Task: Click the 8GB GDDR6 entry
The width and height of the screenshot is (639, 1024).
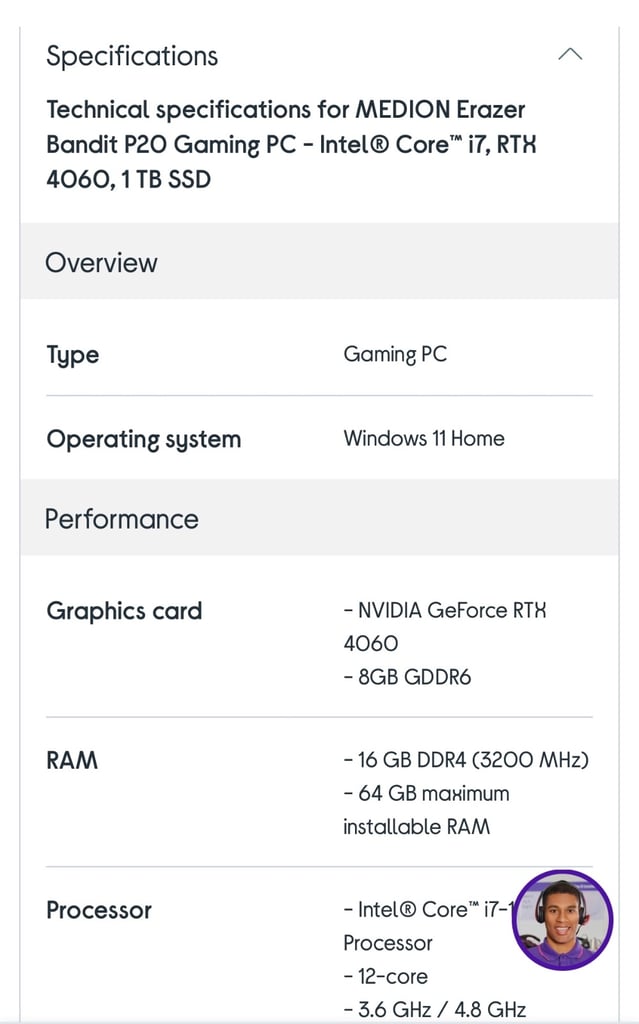Action: [x=407, y=677]
